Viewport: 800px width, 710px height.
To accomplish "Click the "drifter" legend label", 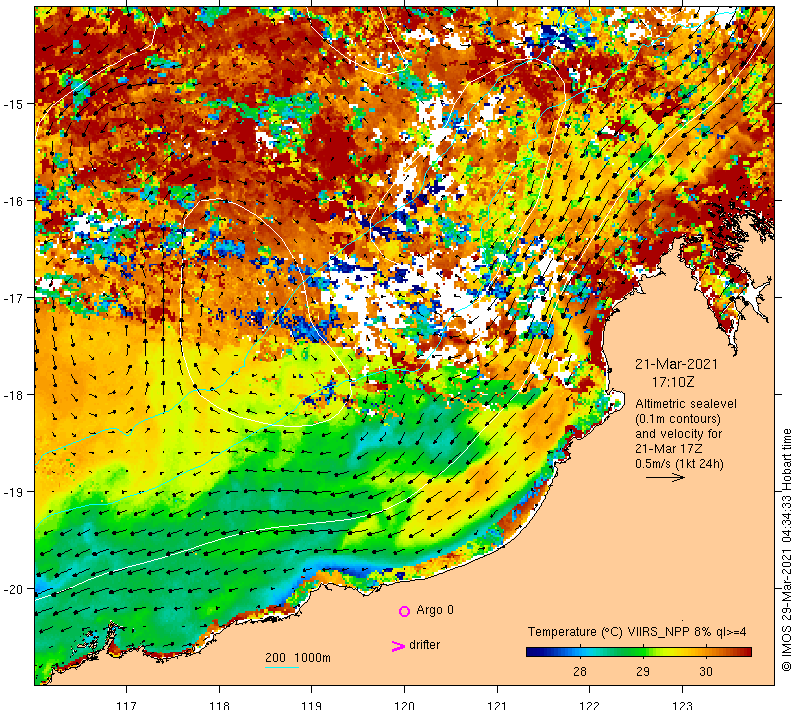I will (x=424, y=645).
